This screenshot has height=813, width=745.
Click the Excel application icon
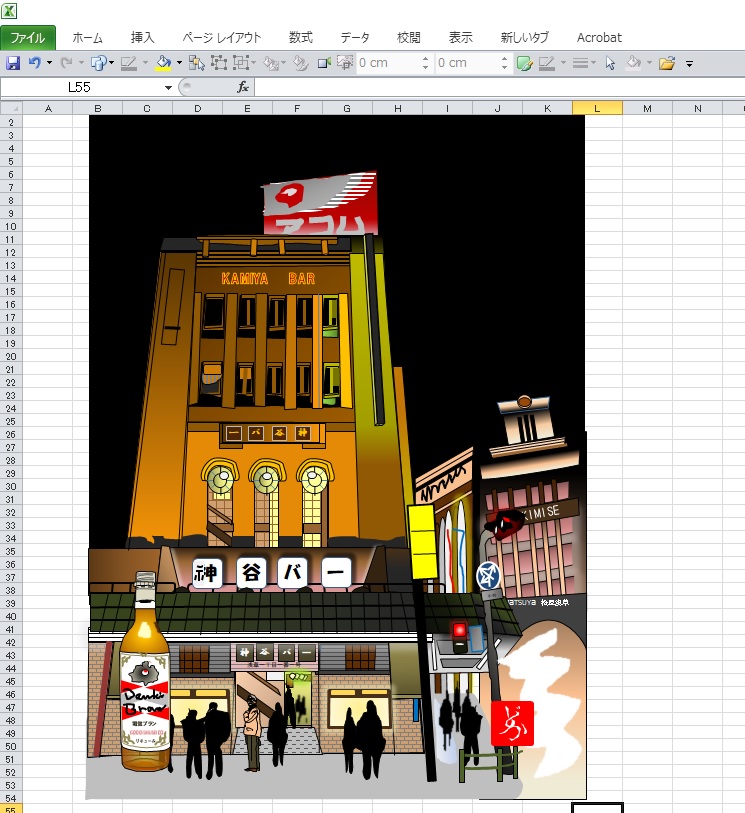pos(9,10)
